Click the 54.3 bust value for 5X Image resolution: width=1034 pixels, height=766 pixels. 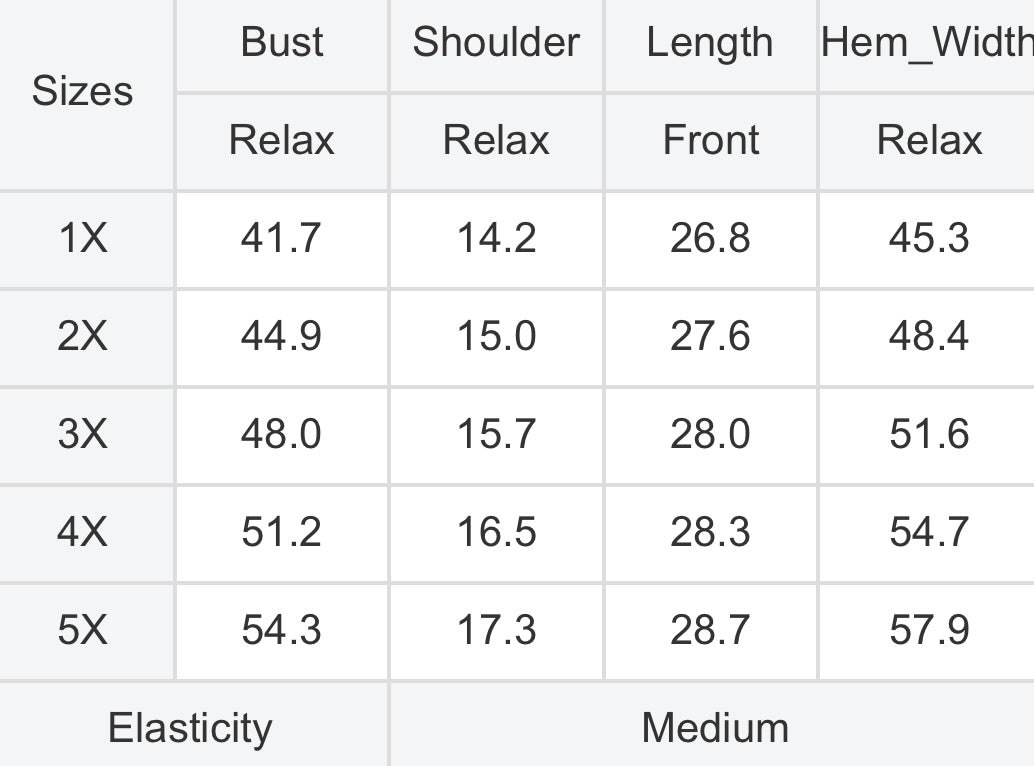click(282, 632)
